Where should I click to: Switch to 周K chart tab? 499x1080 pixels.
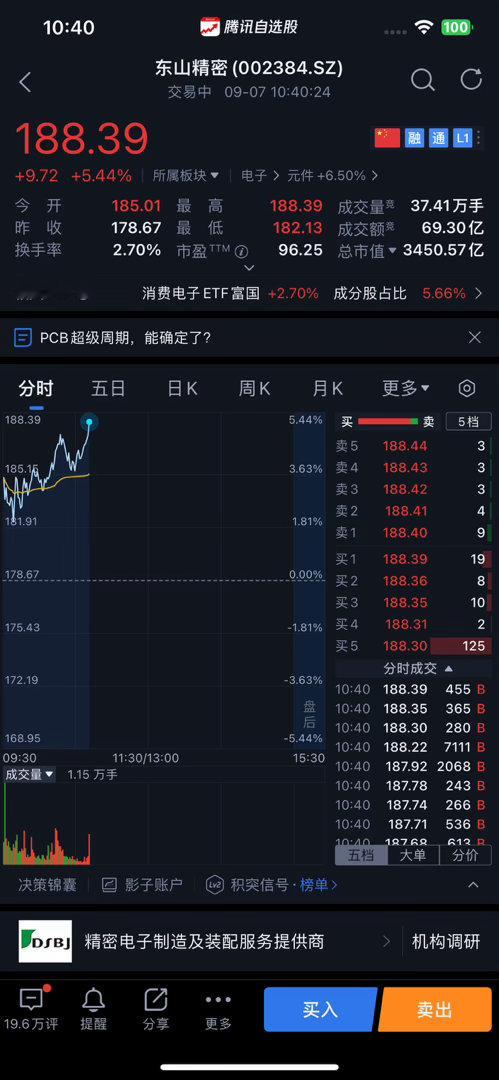coord(254,388)
